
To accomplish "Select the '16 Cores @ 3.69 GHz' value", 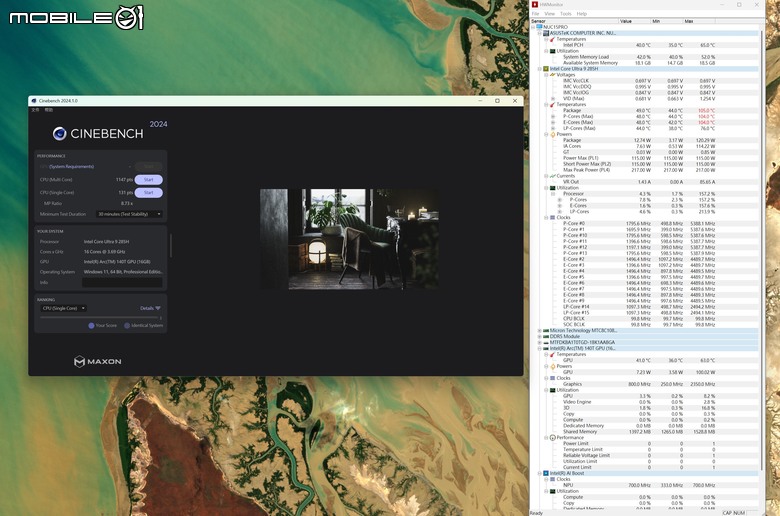I will pos(103,252).
